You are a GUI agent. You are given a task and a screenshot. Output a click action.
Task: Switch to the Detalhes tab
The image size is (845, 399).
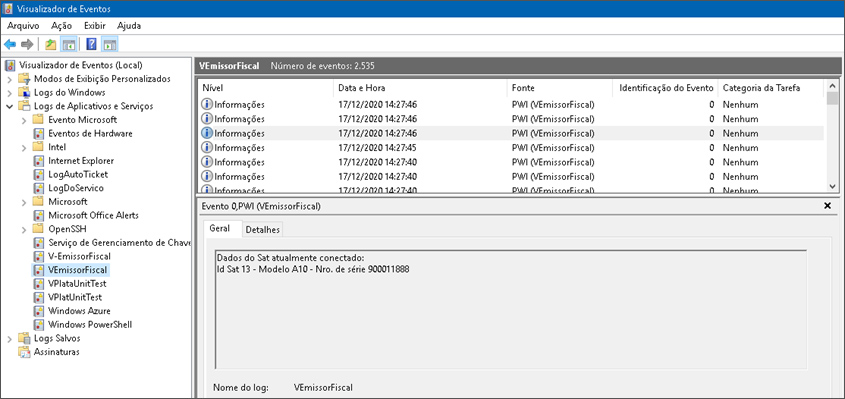262,230
